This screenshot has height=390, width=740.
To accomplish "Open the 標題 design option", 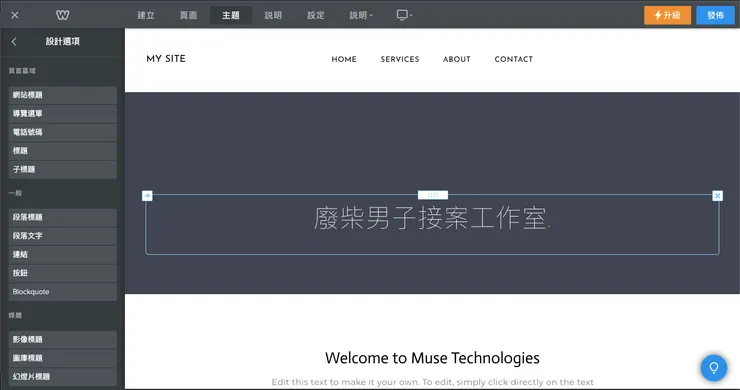I will pos(62,151).
